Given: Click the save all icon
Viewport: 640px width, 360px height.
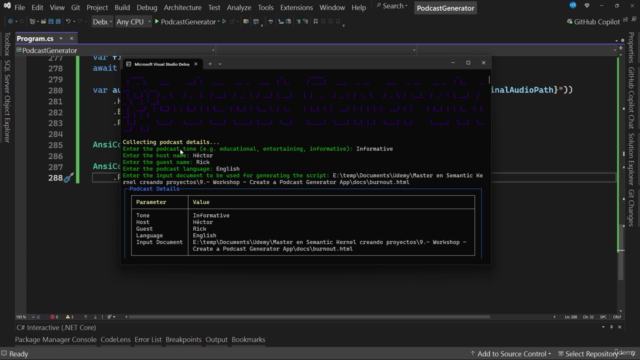Looking at the screenshot, I should (x=58, y=22).
